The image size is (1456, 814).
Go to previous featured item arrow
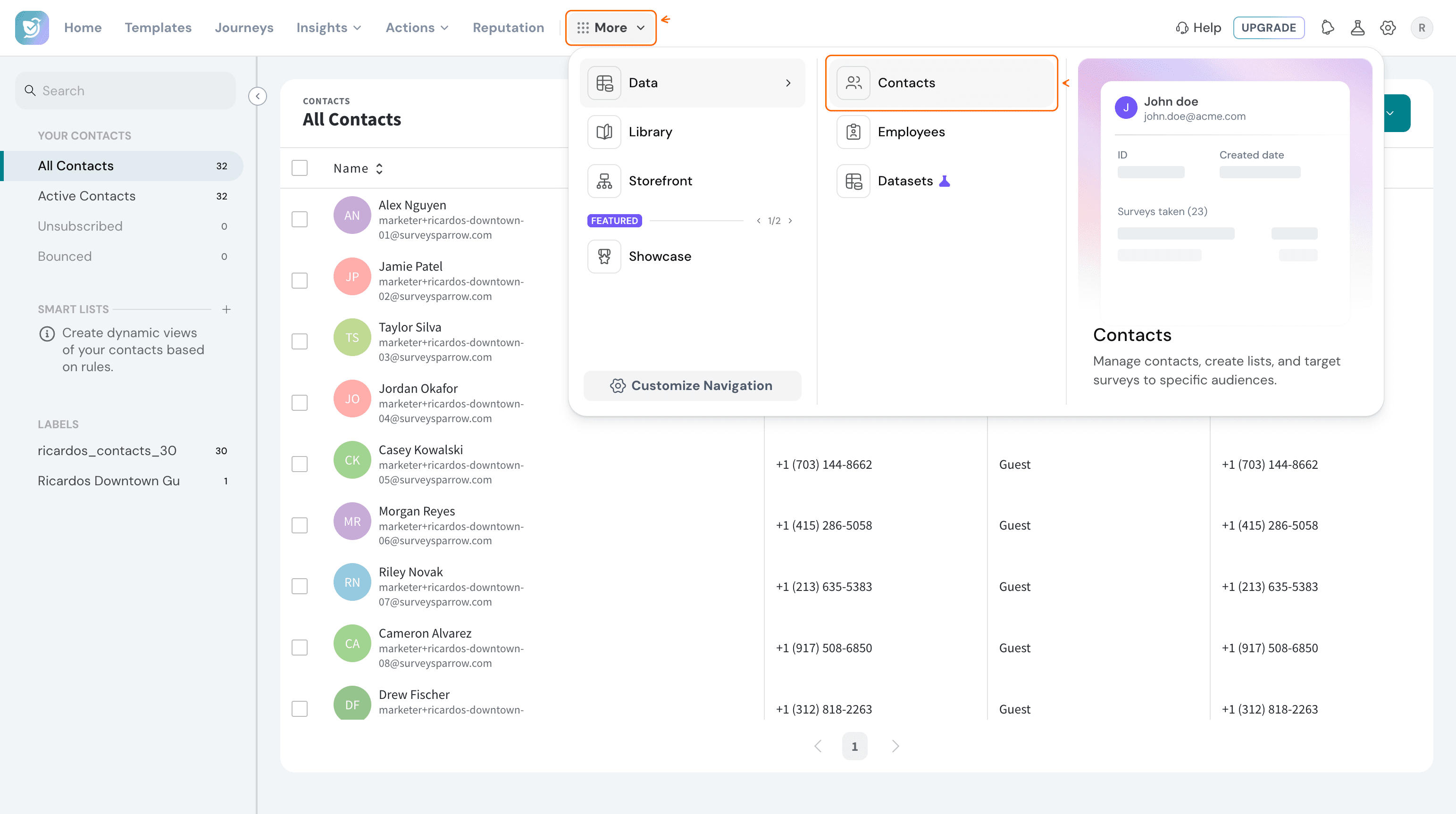pos(759,221)
